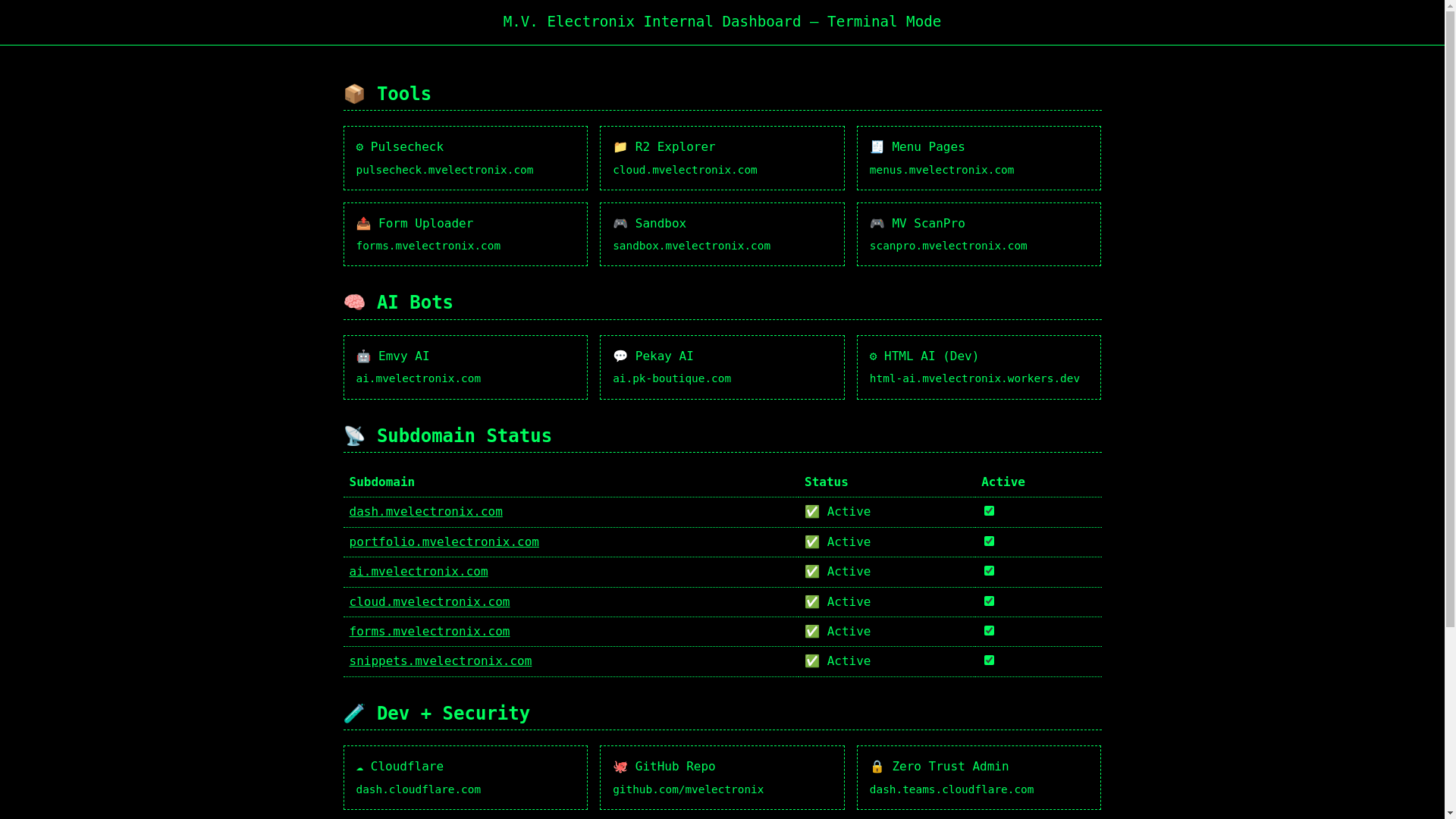Click the sandbox.mvelectronix.com URL text
1456x819 pixels.
[x=692, y=246]
